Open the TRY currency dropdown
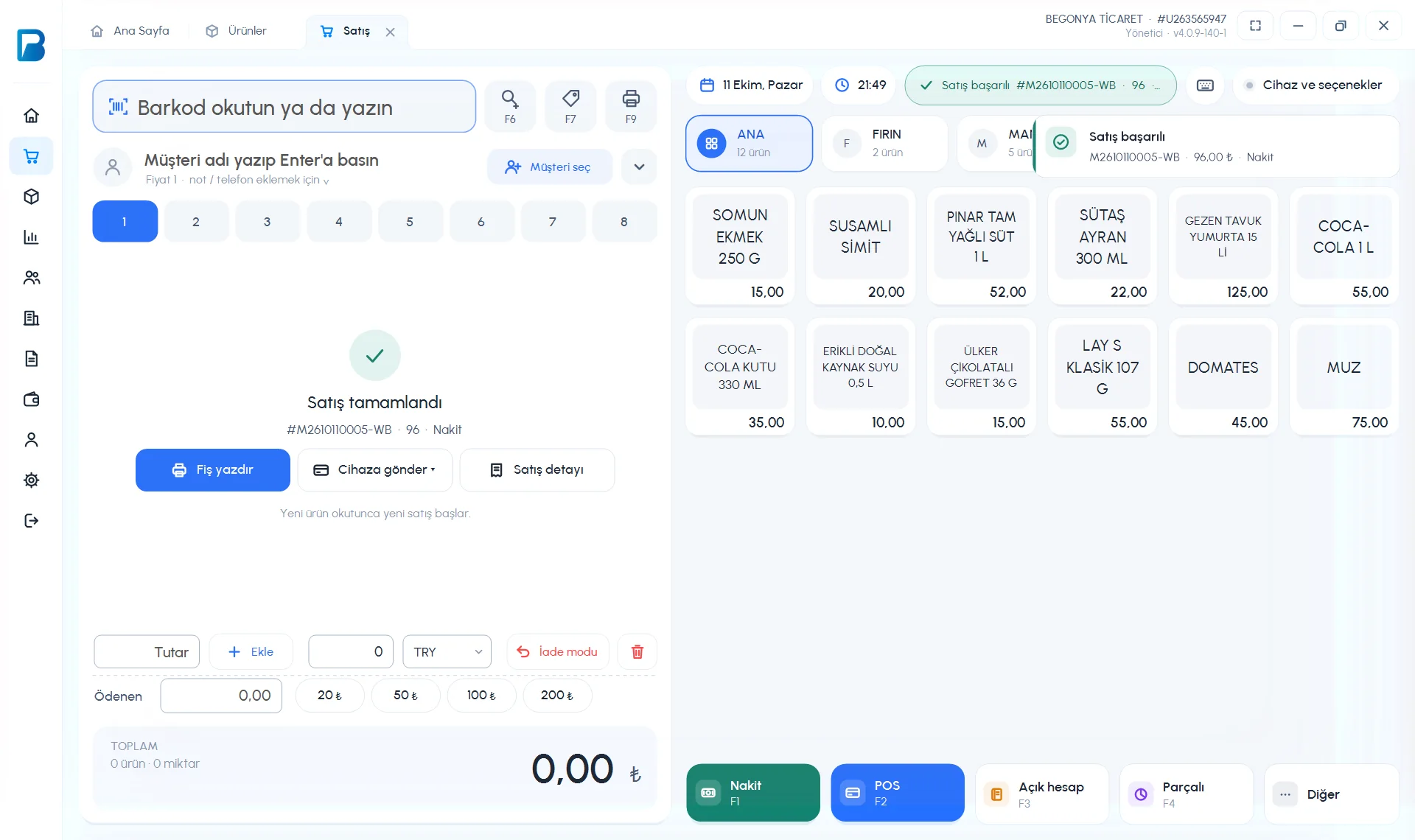 click(x=447, y=652)
